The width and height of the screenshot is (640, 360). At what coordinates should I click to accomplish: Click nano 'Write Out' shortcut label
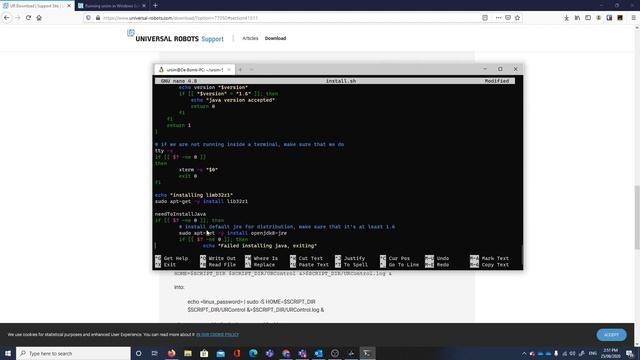tap(222, 258)
